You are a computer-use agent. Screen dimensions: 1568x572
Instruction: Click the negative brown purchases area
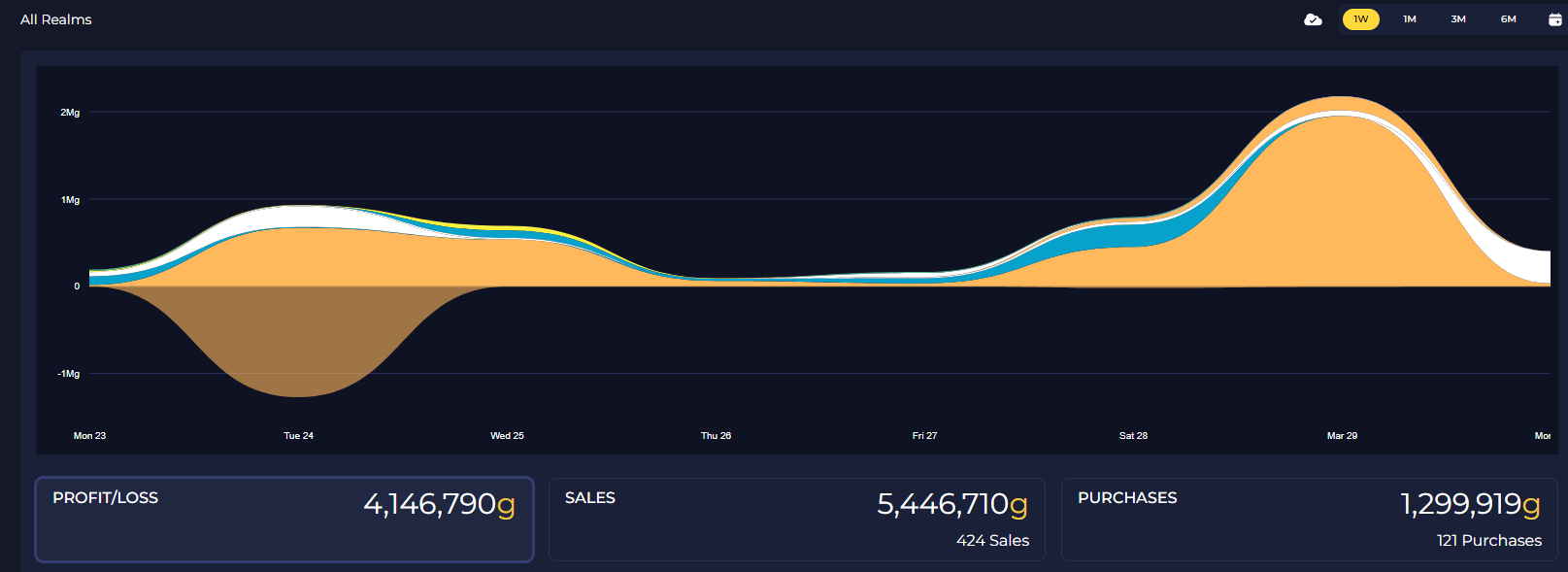point(298,340)
